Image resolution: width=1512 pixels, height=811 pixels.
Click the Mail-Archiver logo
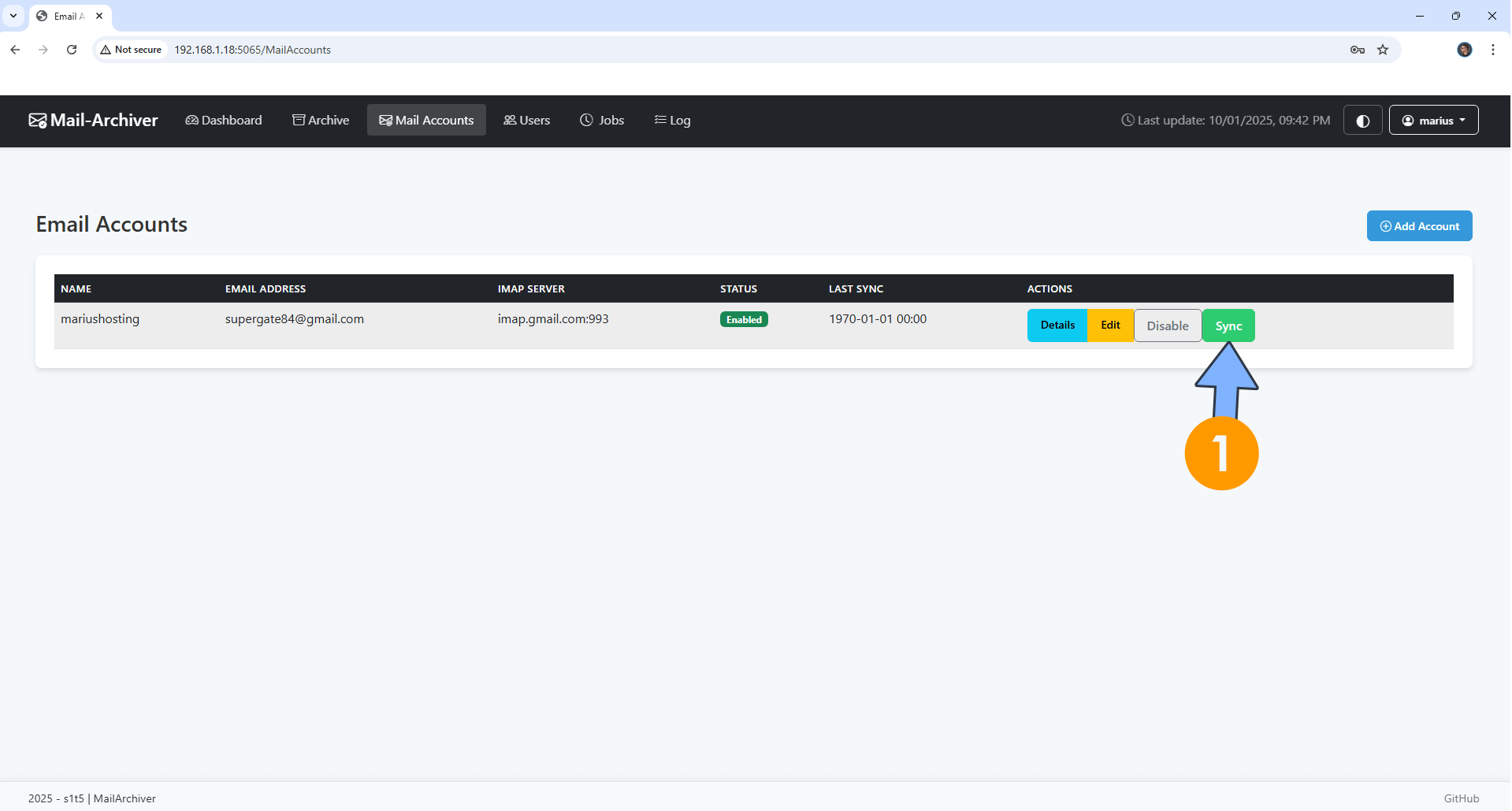click(94, 121)
